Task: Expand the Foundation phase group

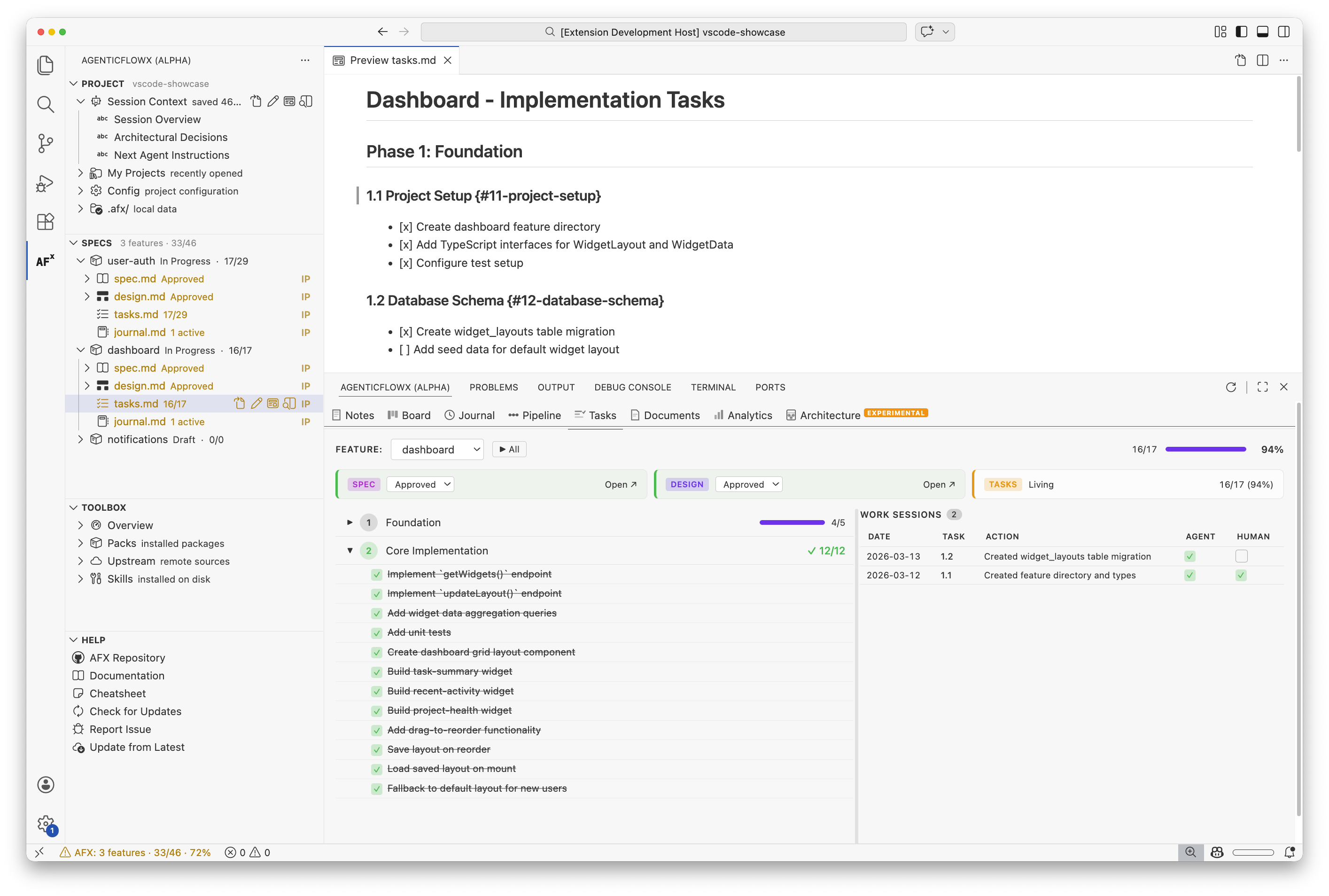Action: (349, 522)
